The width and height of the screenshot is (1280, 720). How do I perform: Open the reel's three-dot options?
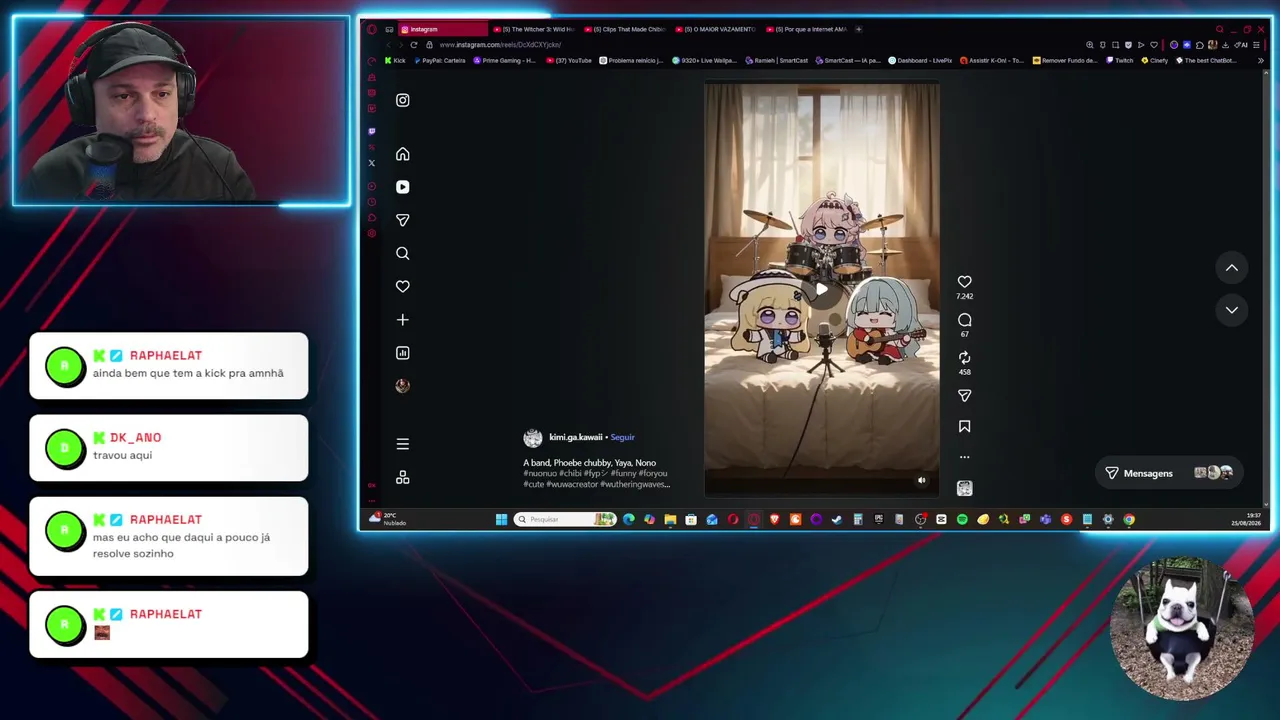[964, 457]
